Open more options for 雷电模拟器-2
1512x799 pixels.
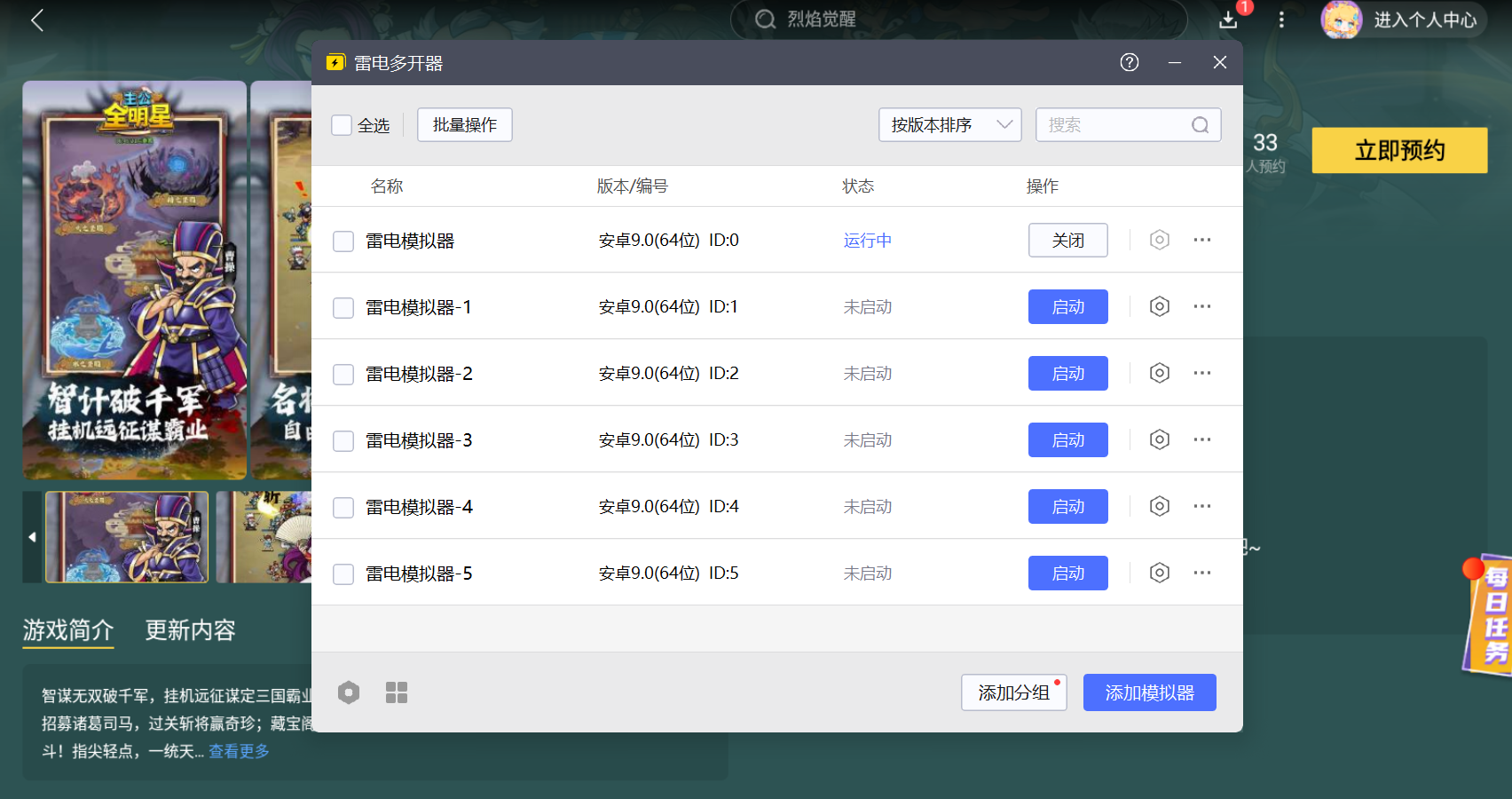coord(1201,373)
